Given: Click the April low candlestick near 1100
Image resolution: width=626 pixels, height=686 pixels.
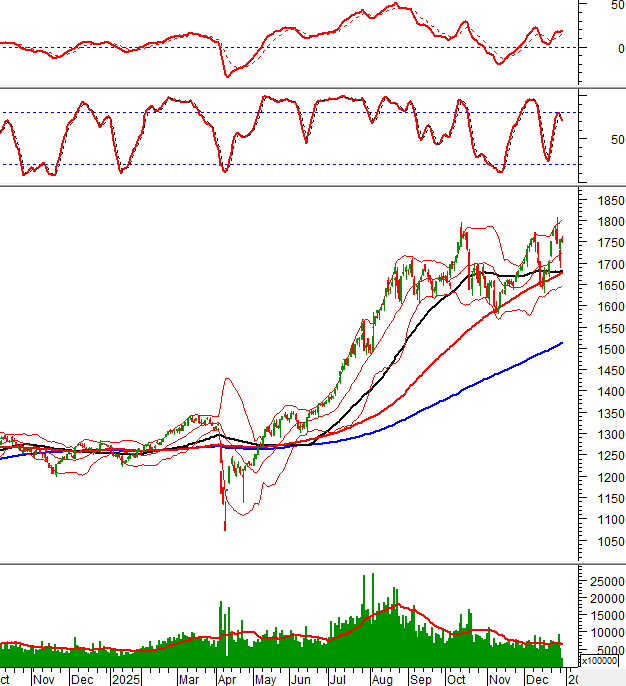Looking at the screenshot, I should coord(225,522).
